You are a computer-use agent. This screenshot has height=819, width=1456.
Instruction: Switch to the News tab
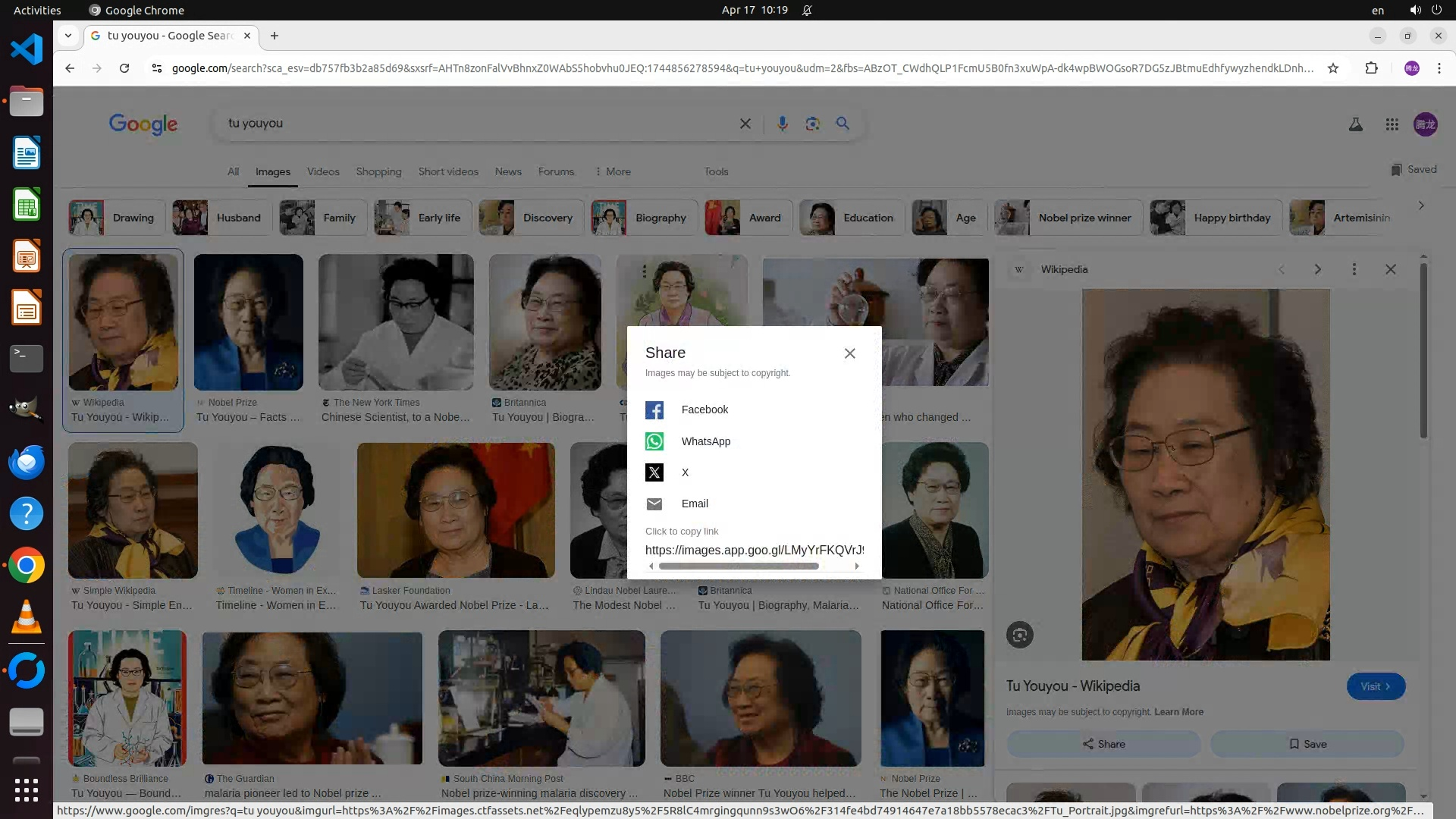507,172
